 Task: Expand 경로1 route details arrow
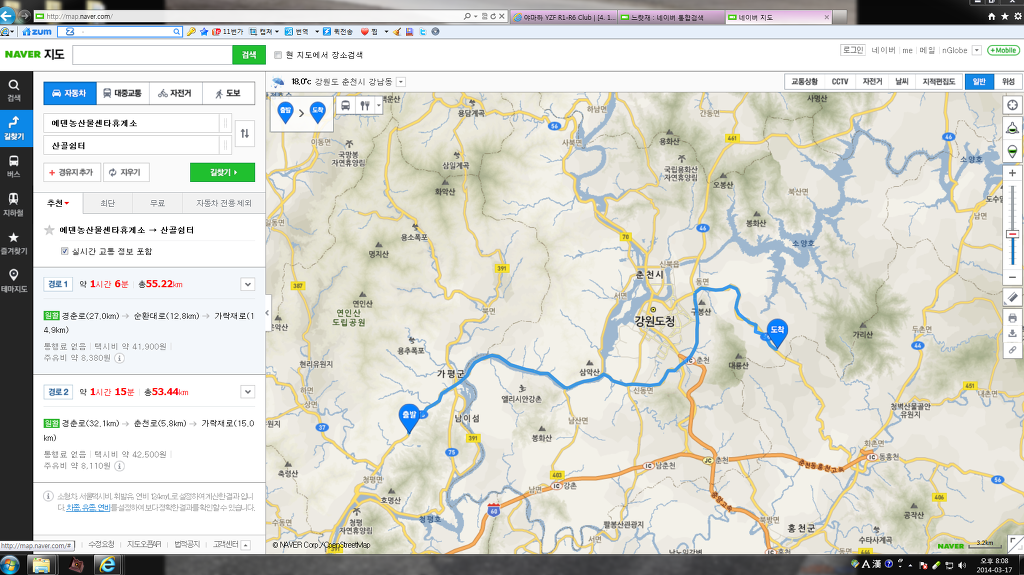[248, 284]
